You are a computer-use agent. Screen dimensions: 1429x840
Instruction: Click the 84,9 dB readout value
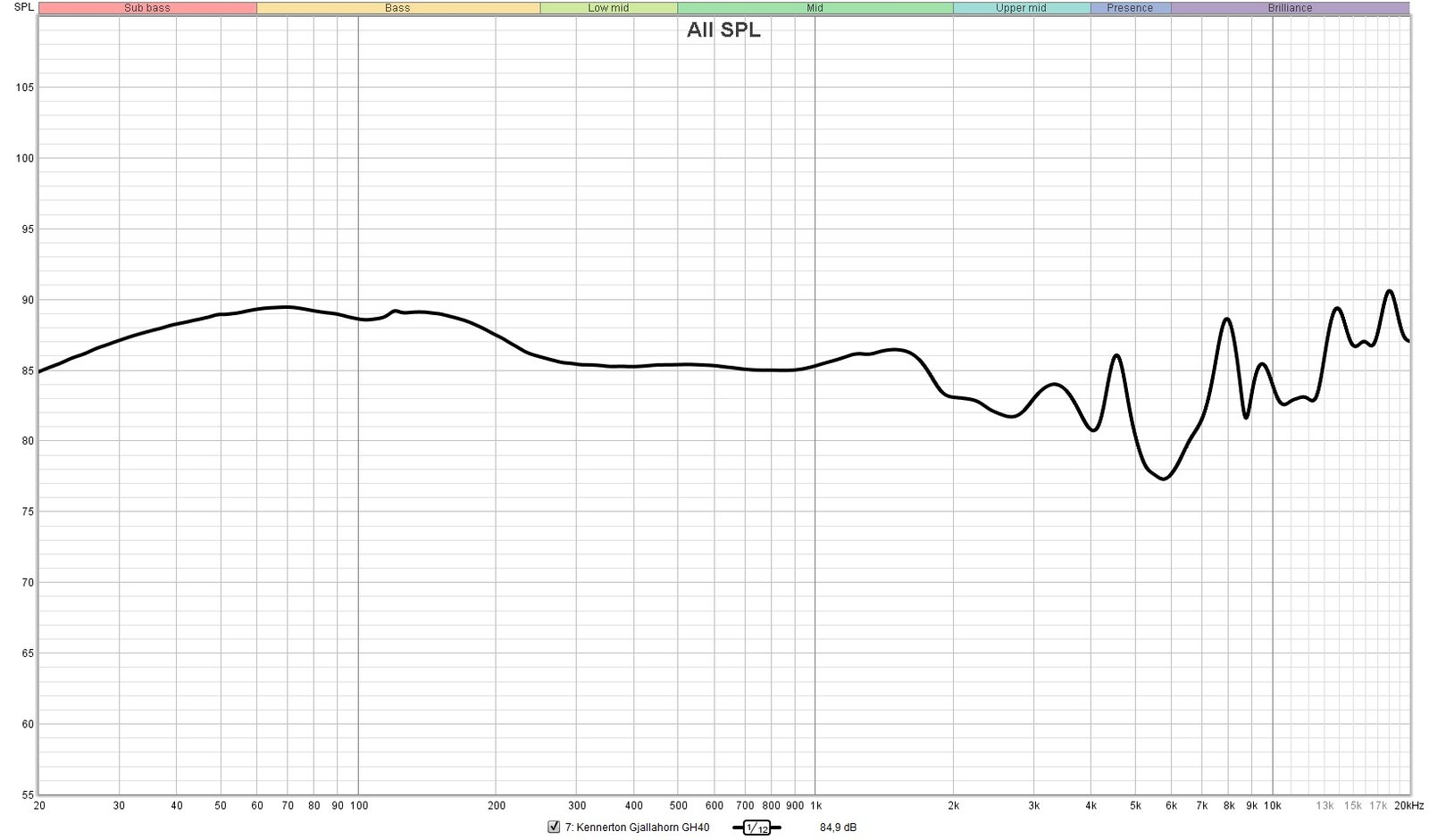(x=838, y=828)
